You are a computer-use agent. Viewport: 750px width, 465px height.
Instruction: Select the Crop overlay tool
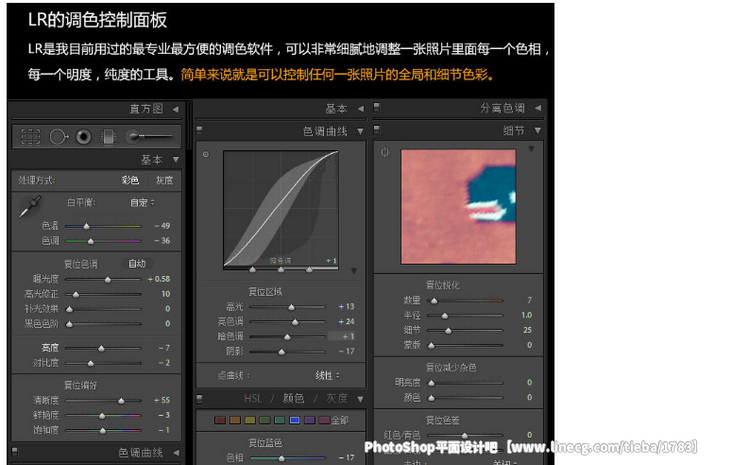(x=31, y=137)
